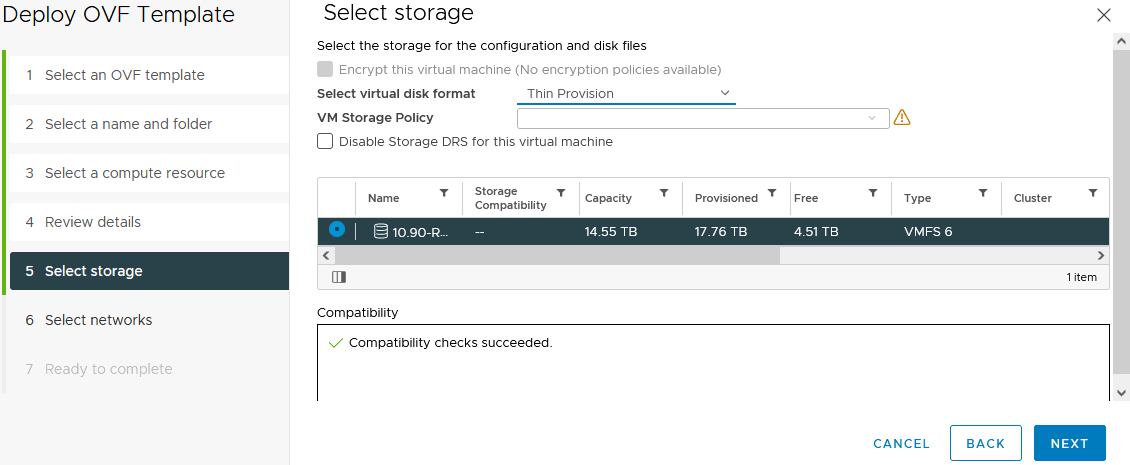Select the 10.90-R datastore radio button
The height and width of the screenshot is (465, 1130).
[x=337, y=230]
